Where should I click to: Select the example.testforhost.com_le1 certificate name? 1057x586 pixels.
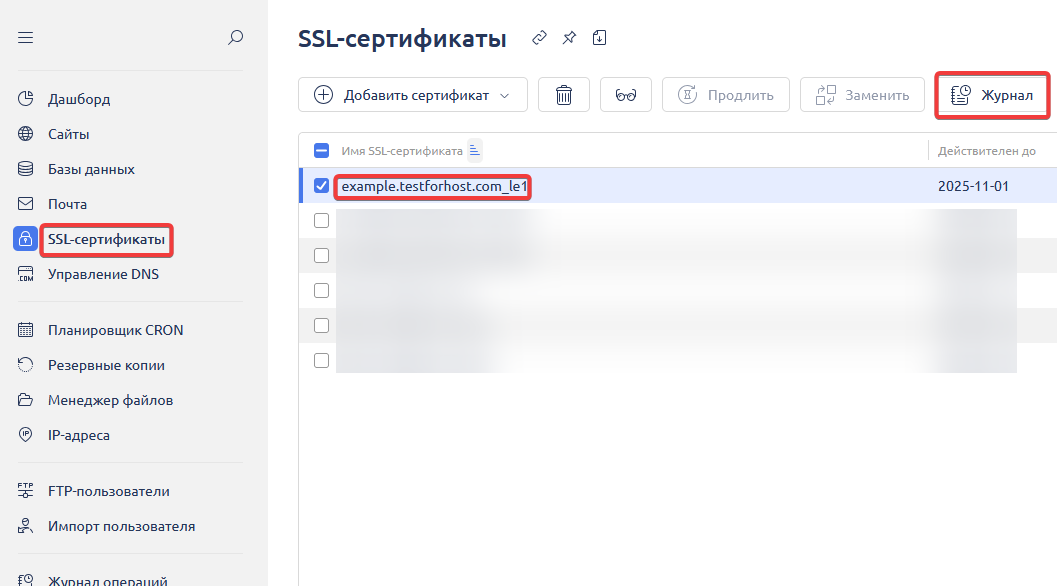click(x=433, y=186)
